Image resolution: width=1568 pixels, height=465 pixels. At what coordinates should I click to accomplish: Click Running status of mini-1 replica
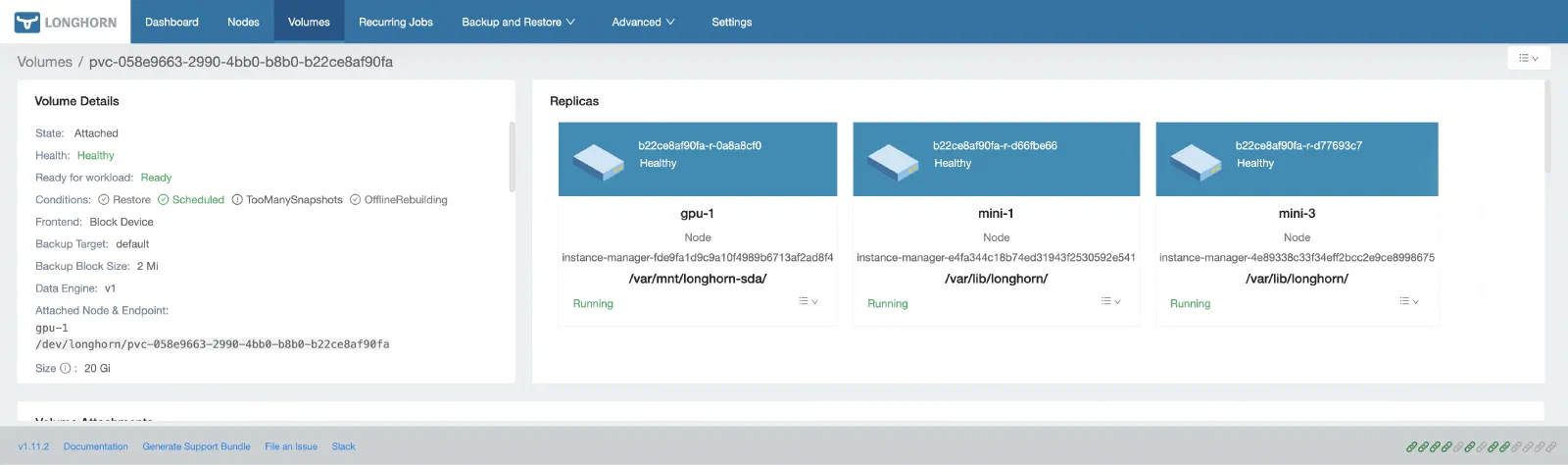pyautogui.click(x=888, y=304)
